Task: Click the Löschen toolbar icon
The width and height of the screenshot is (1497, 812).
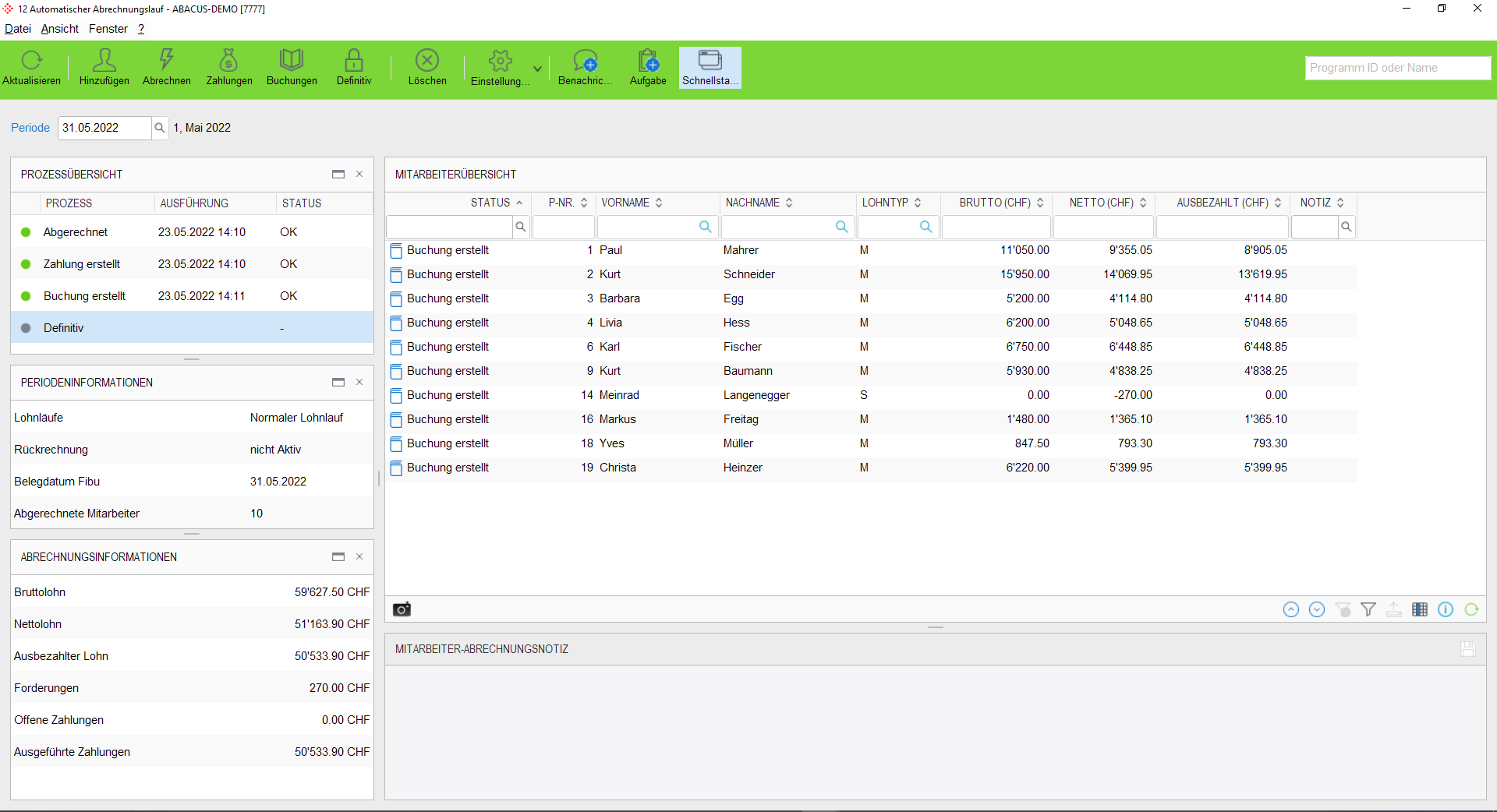Action: click(x=427, y=61)
